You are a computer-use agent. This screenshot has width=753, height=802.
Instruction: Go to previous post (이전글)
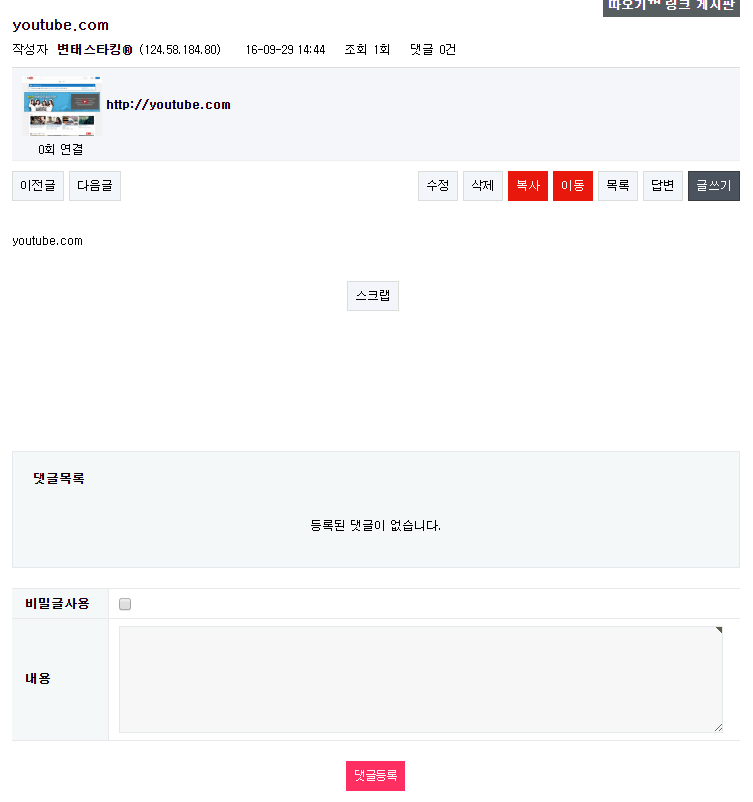click(38, 186)
